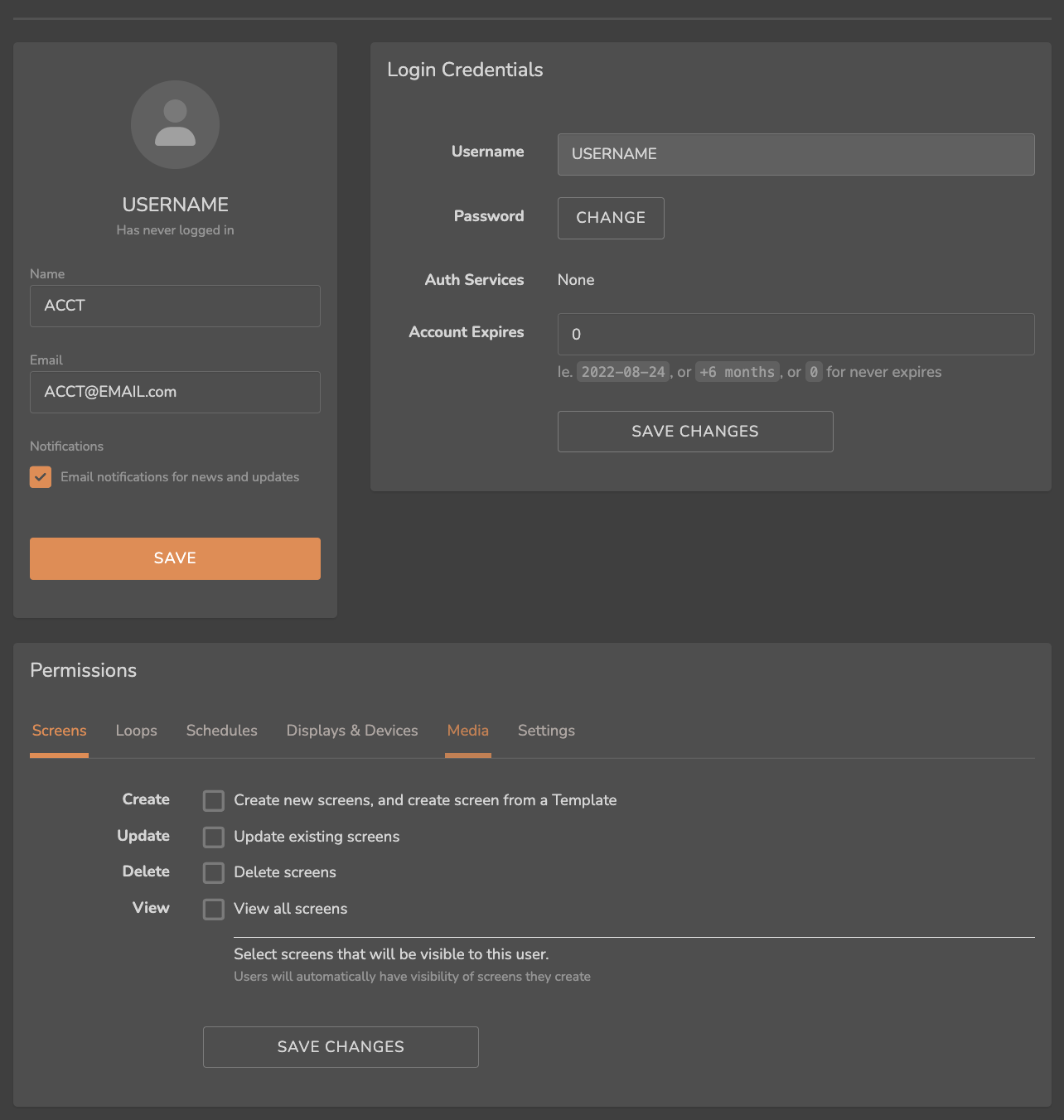Select the Screens permissions tab
This screenshot has width=1064, height=1120.
59,731
